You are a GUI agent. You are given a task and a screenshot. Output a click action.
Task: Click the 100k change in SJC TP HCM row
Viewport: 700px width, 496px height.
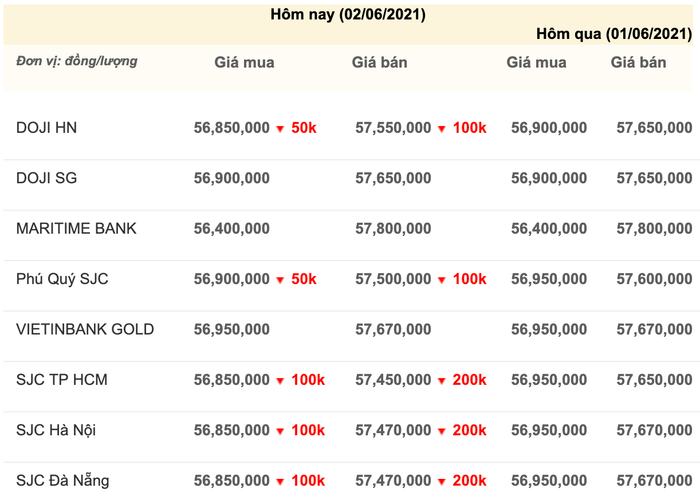click(308, 380)
